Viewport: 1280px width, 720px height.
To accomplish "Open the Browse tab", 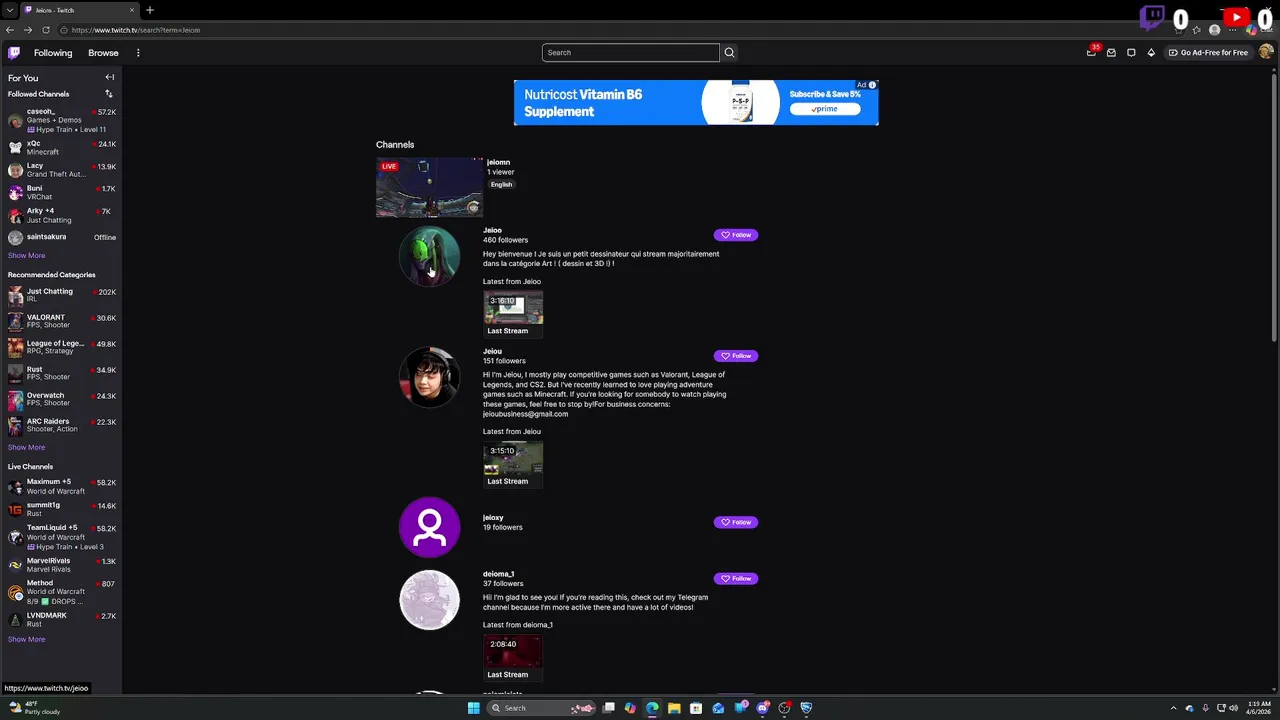I will coord(103,53).
